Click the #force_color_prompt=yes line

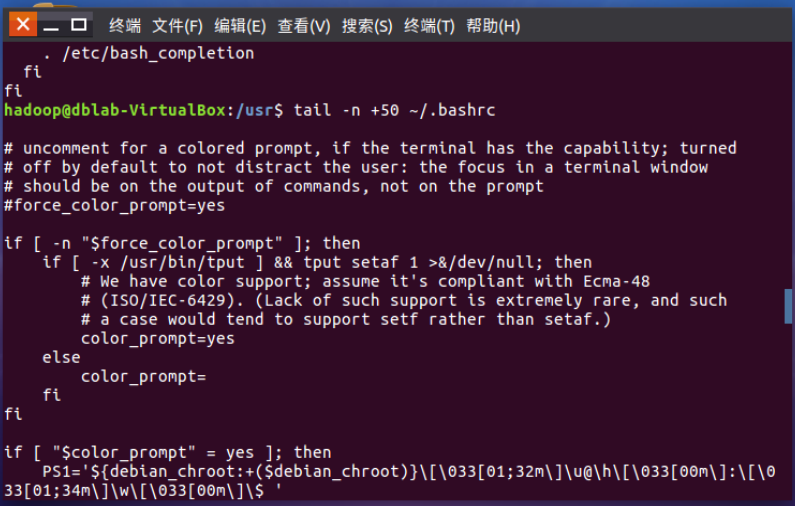point(115,205)
